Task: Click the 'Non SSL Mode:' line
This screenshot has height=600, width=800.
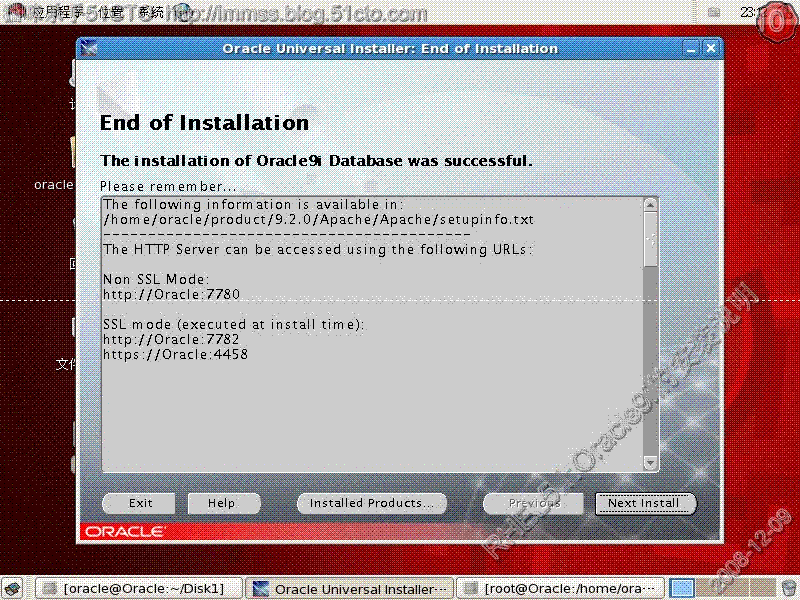Action: click(156, 279)
